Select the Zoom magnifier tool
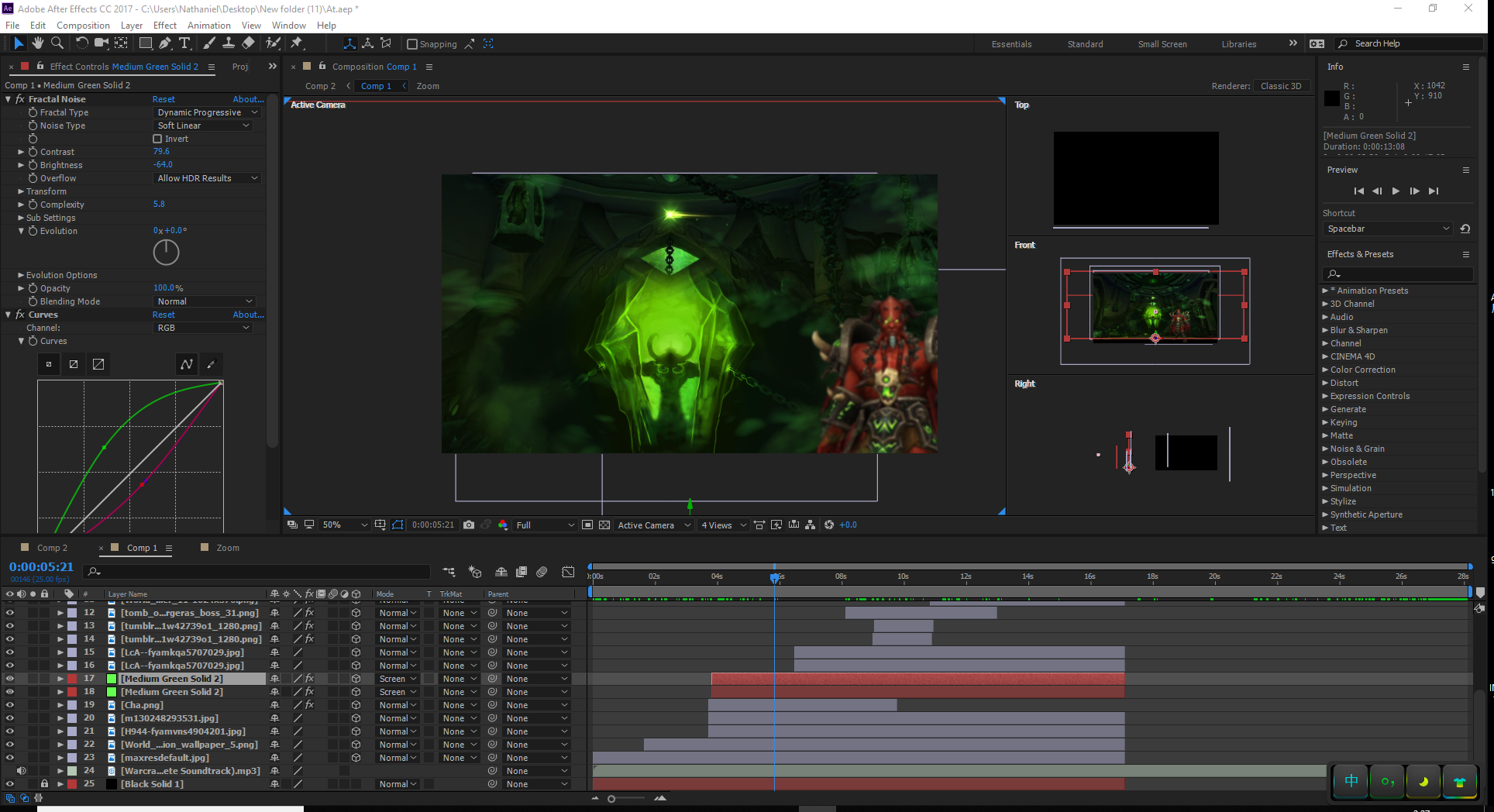1494x812 pixels. [57, 43]
